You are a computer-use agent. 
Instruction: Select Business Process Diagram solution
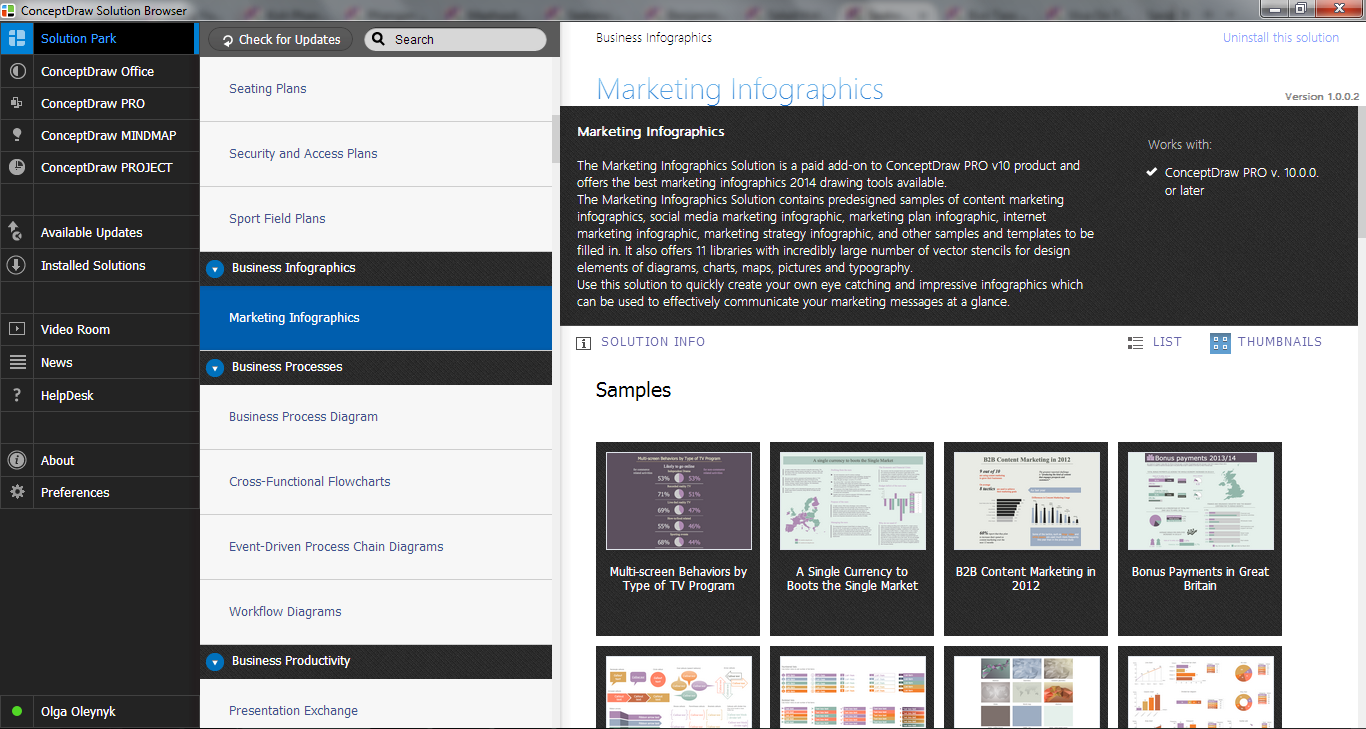point(376,417)
